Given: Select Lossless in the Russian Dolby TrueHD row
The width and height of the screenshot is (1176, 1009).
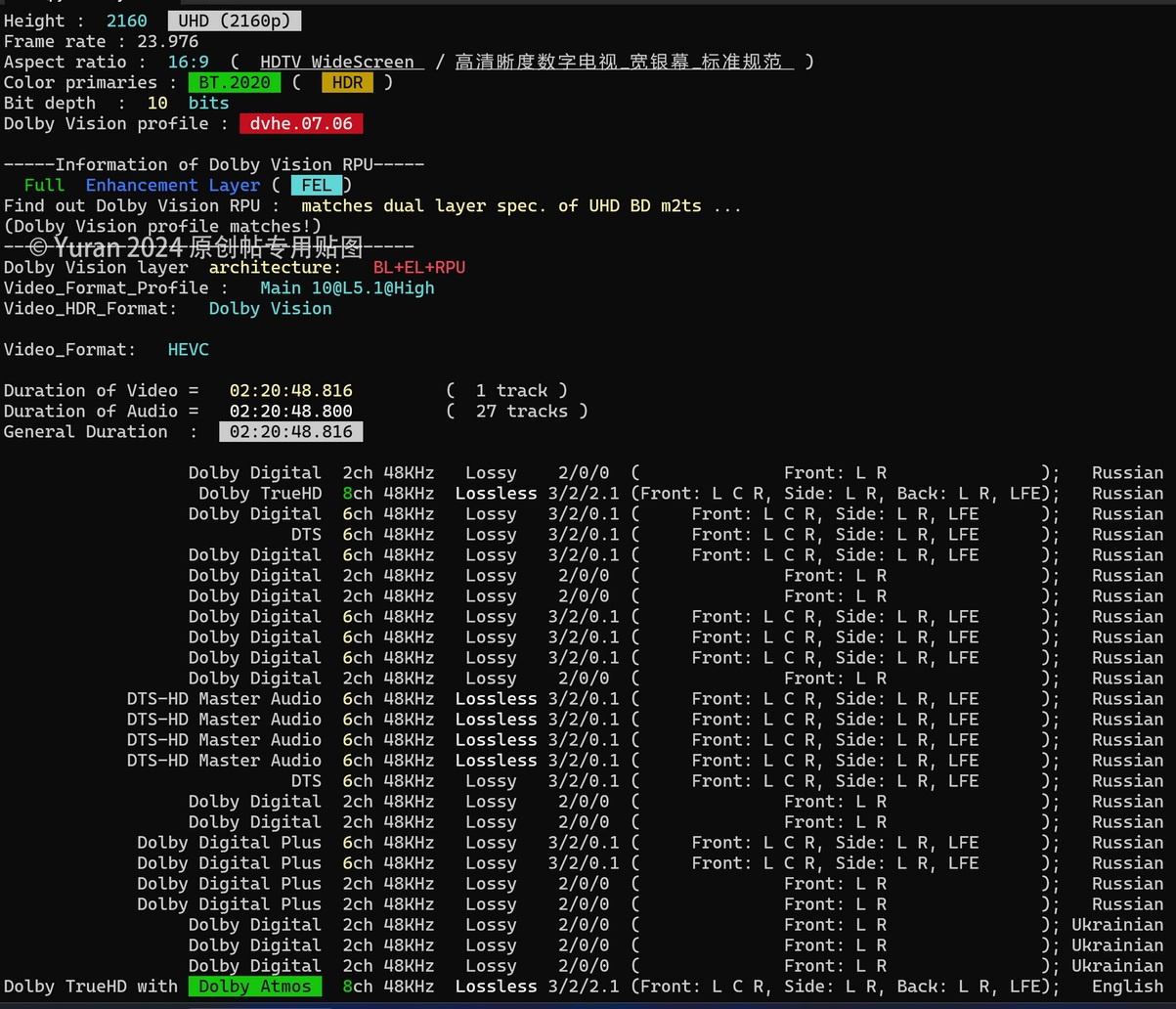Looking at the screenshot, I should (x=497, y=493).
